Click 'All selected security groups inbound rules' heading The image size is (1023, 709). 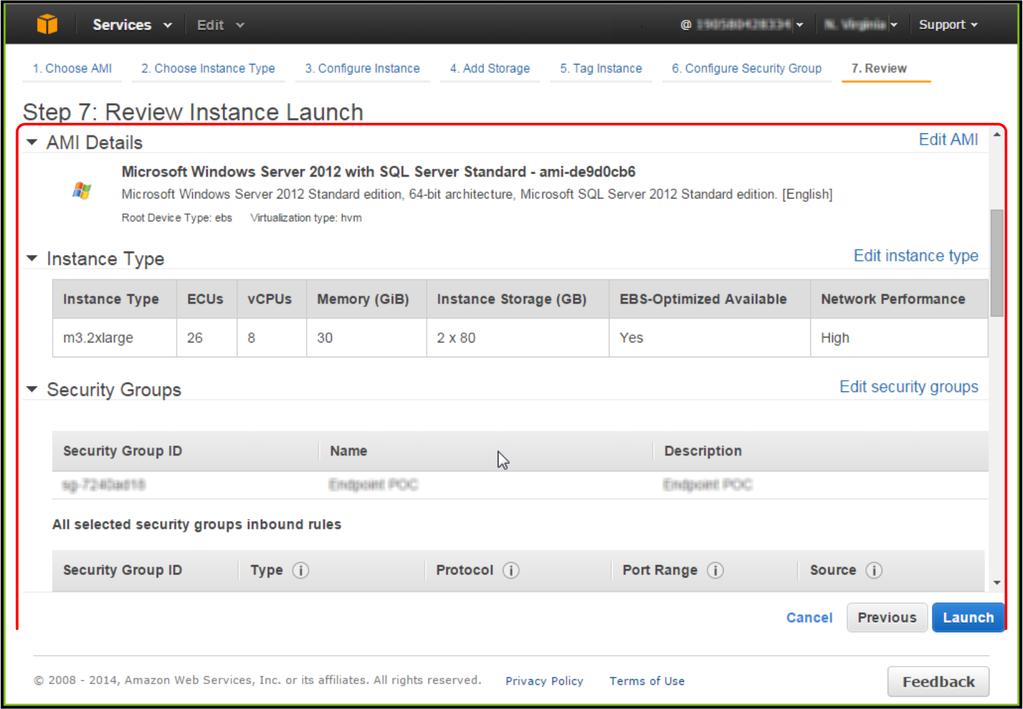[x=196, y=524]
